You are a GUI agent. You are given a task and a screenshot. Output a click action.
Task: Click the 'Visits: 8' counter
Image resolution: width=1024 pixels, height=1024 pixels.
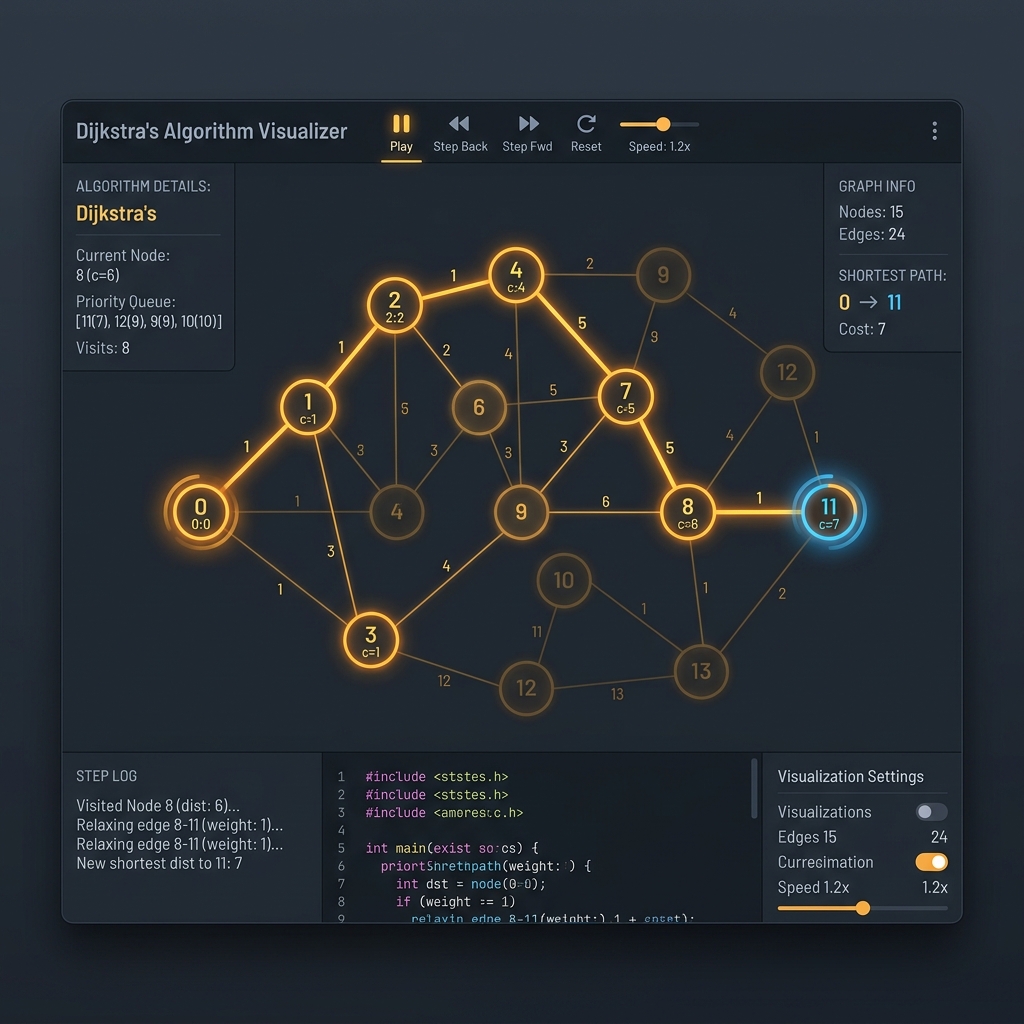click(103, 348)
